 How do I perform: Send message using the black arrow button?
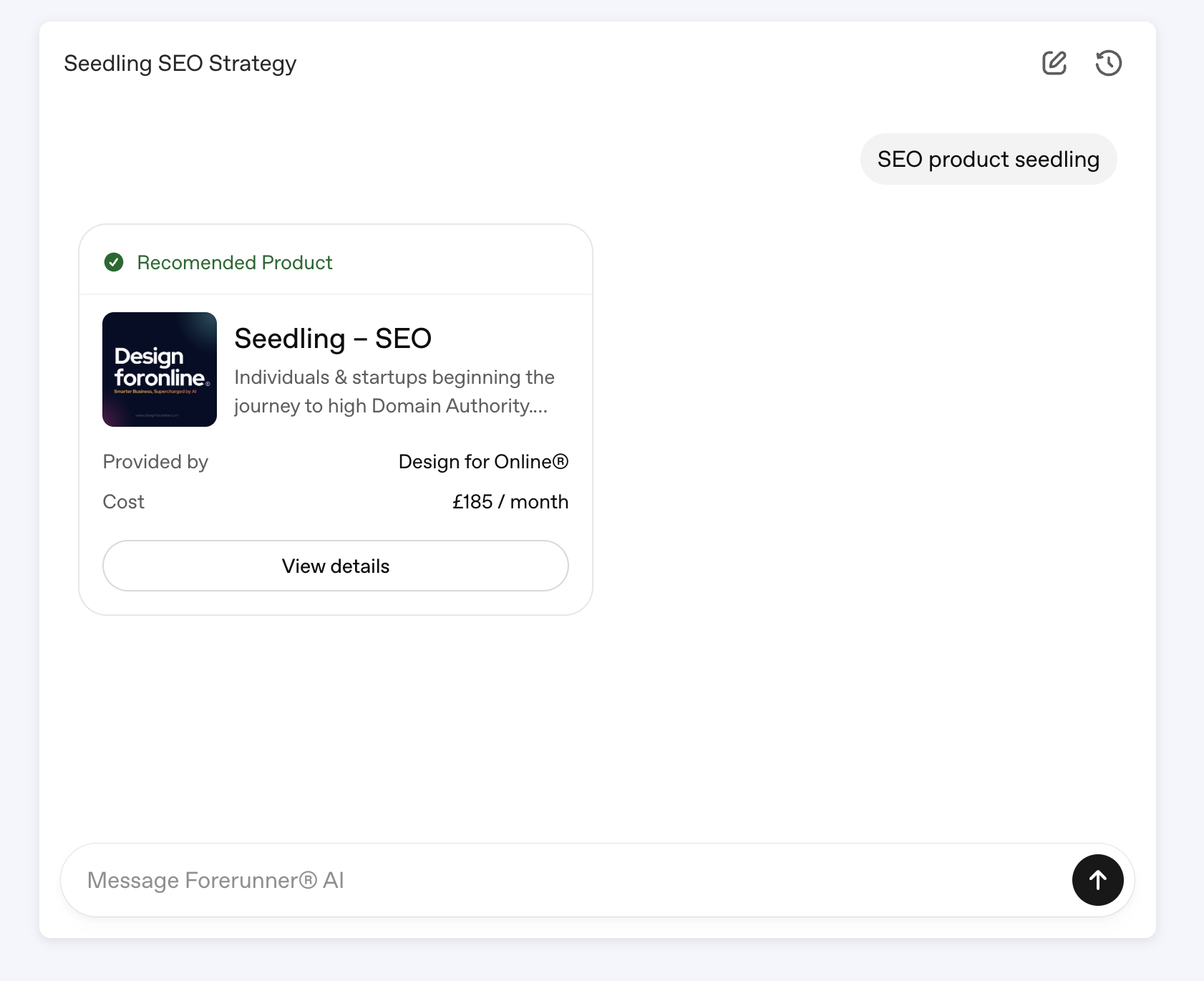coord(1097,880)
